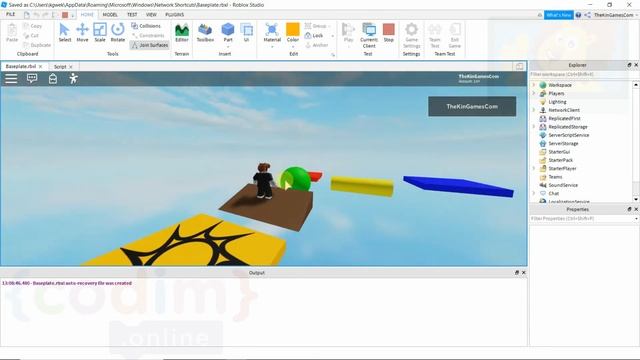640x360 pixels.
Task: Click the red stop icon in quick access bar
Action: pos(65,15)
